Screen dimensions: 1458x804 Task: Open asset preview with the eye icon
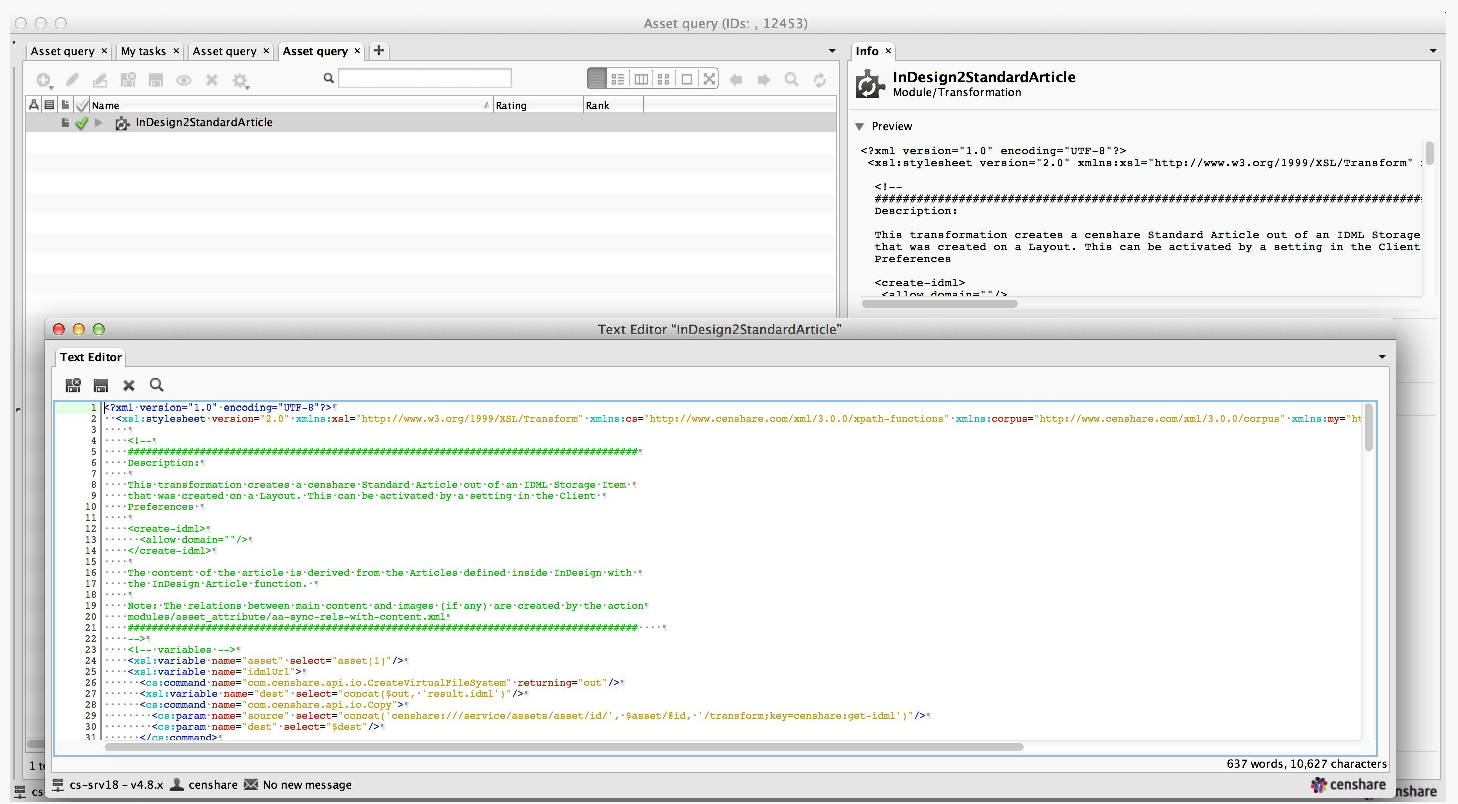(185, 78)
